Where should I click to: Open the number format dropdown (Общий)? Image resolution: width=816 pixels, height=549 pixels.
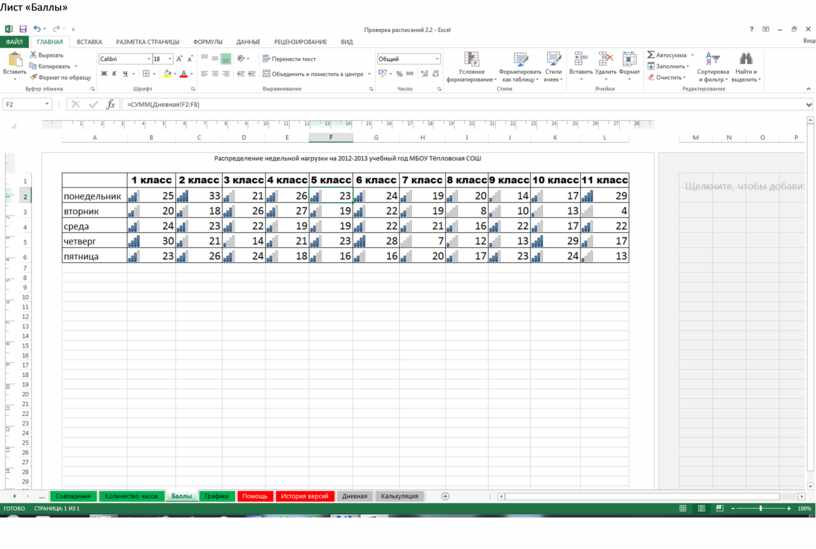coord(436,59)
